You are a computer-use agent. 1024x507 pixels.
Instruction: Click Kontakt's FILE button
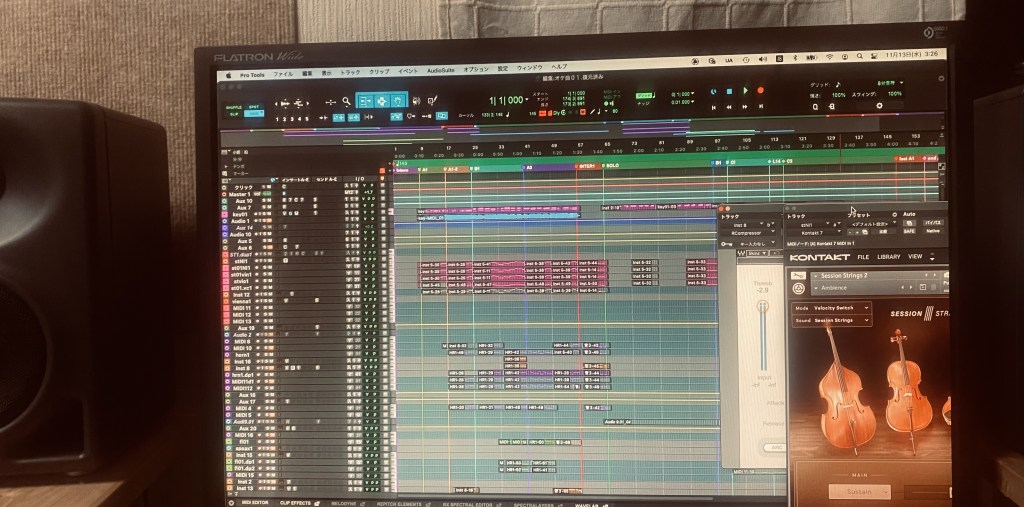pos(861,257)
